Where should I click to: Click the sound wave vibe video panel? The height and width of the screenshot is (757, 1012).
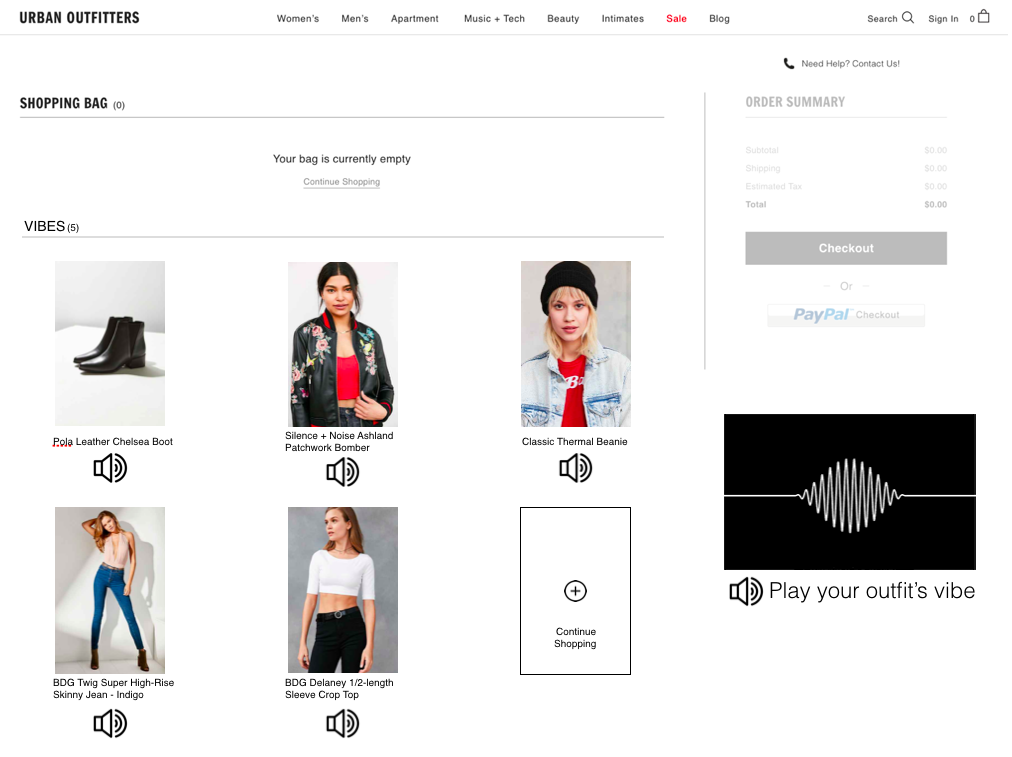(x=849, y=492)
